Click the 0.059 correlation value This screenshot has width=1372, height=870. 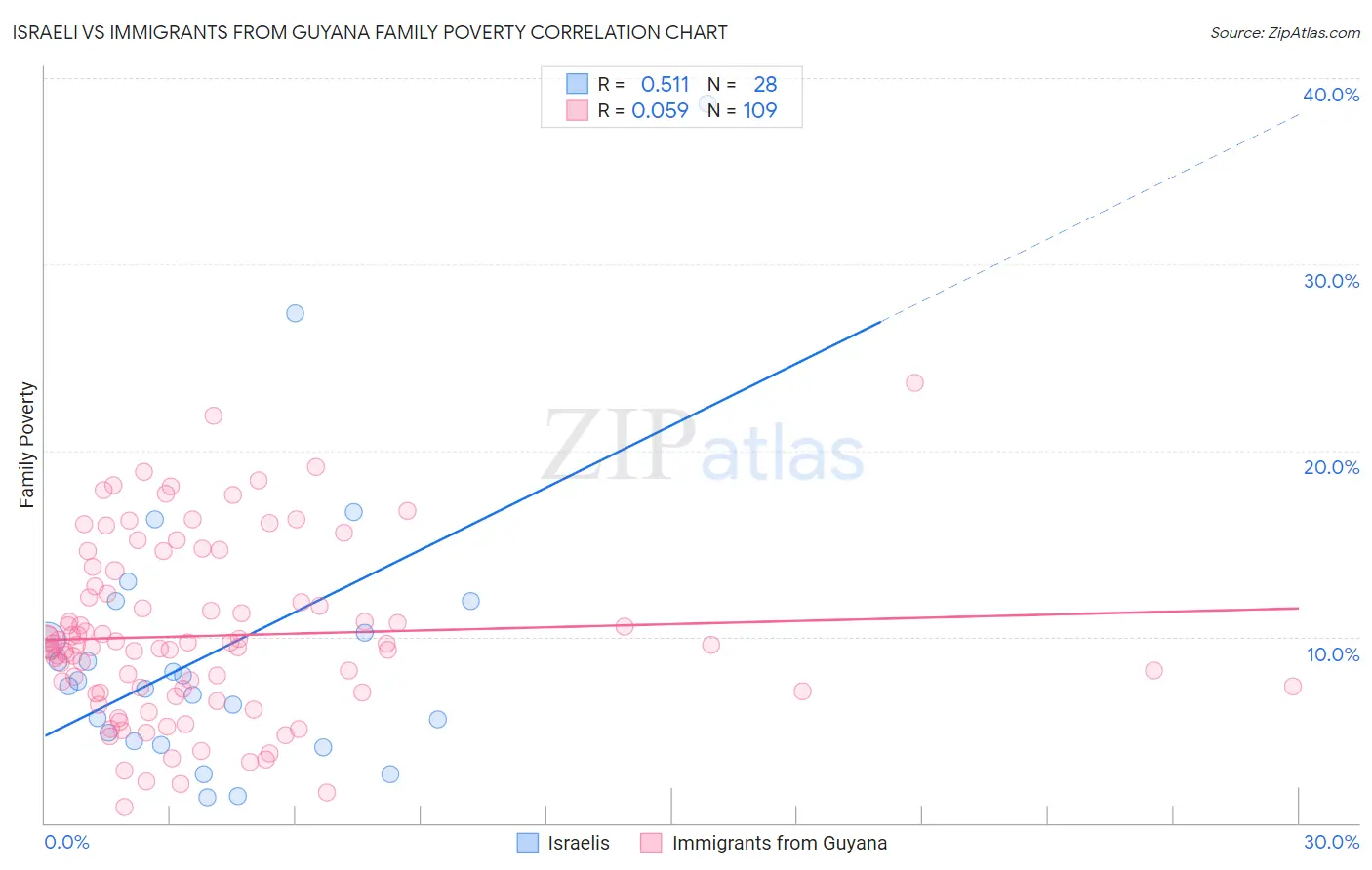coord(661,110)
